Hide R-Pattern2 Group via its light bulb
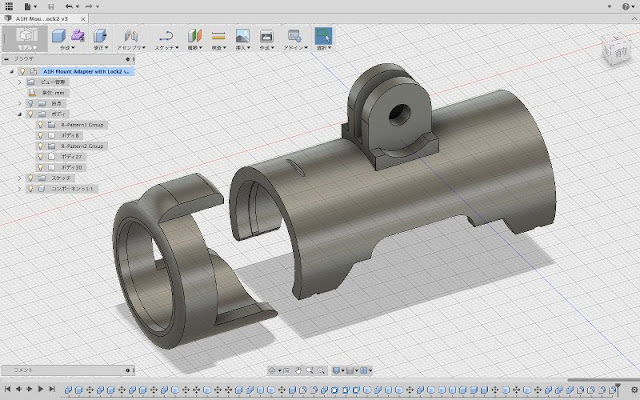 click(40, 146)
